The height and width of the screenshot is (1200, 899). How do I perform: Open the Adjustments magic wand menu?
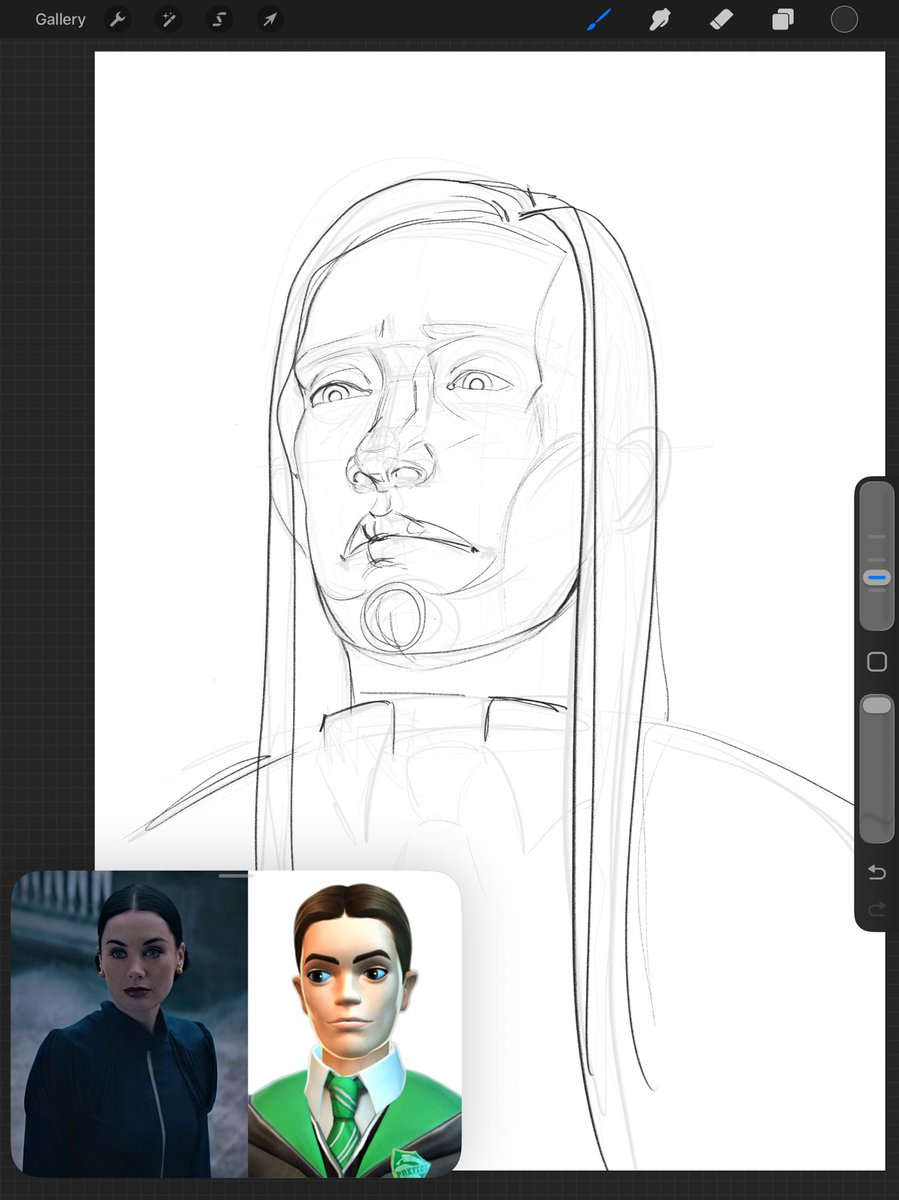(168, 19)
